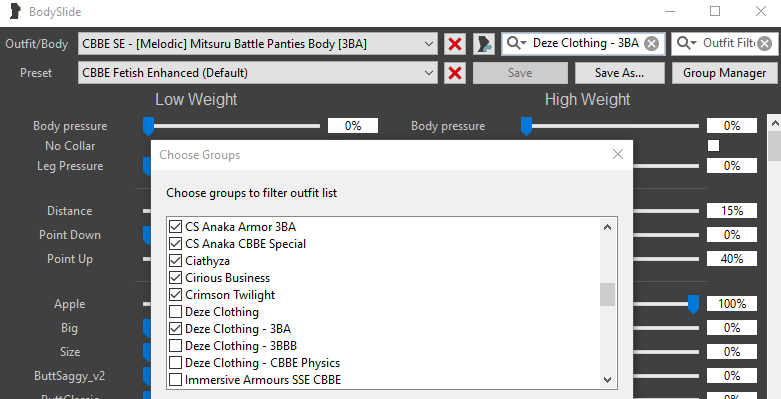The height and width of the screenshot is (399, 781).
Task: Clear the Deze Clothing - 3BA group filter
Action: [x=651, y=44]
